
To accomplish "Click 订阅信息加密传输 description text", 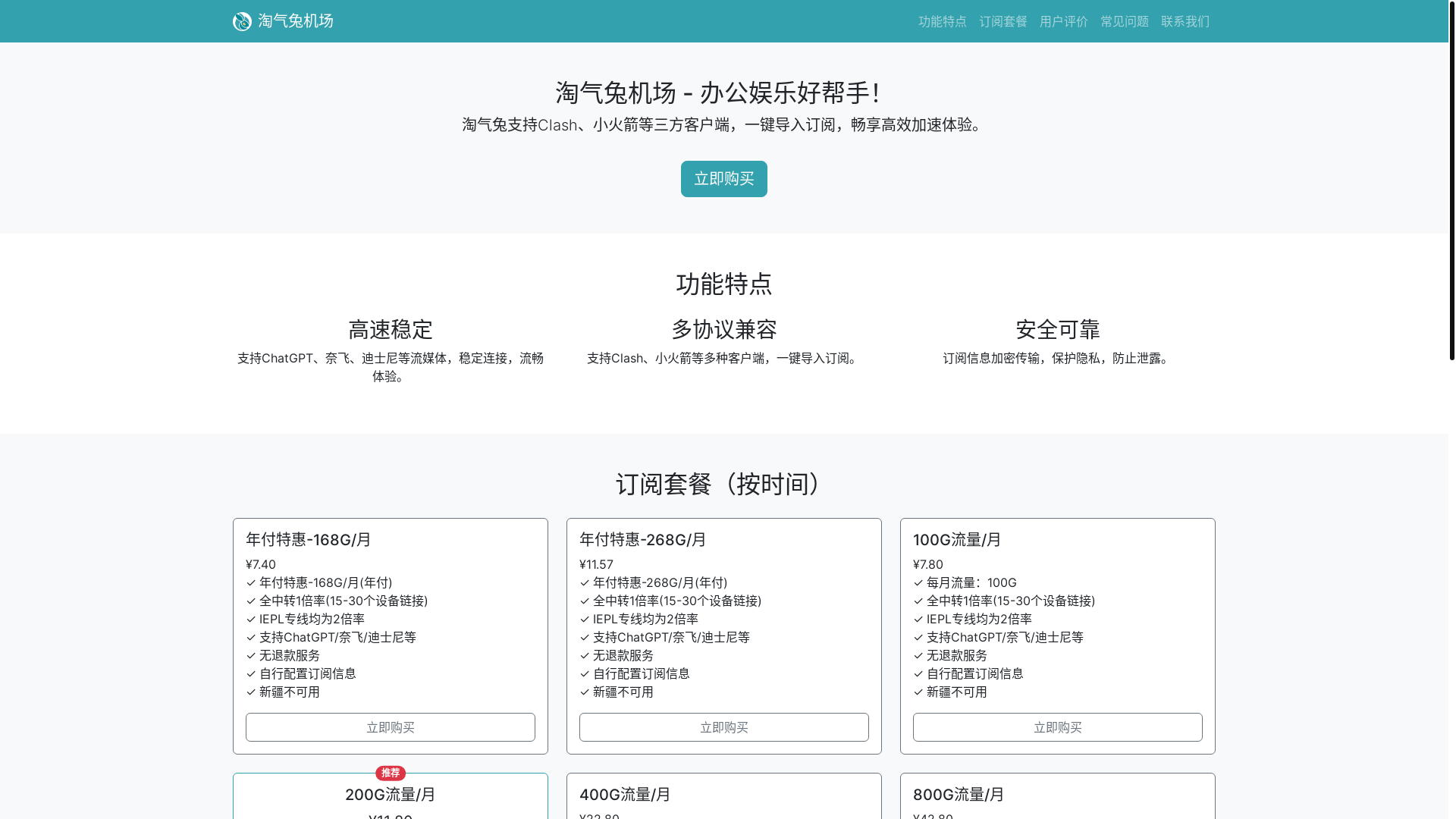I will (1057, 358).
